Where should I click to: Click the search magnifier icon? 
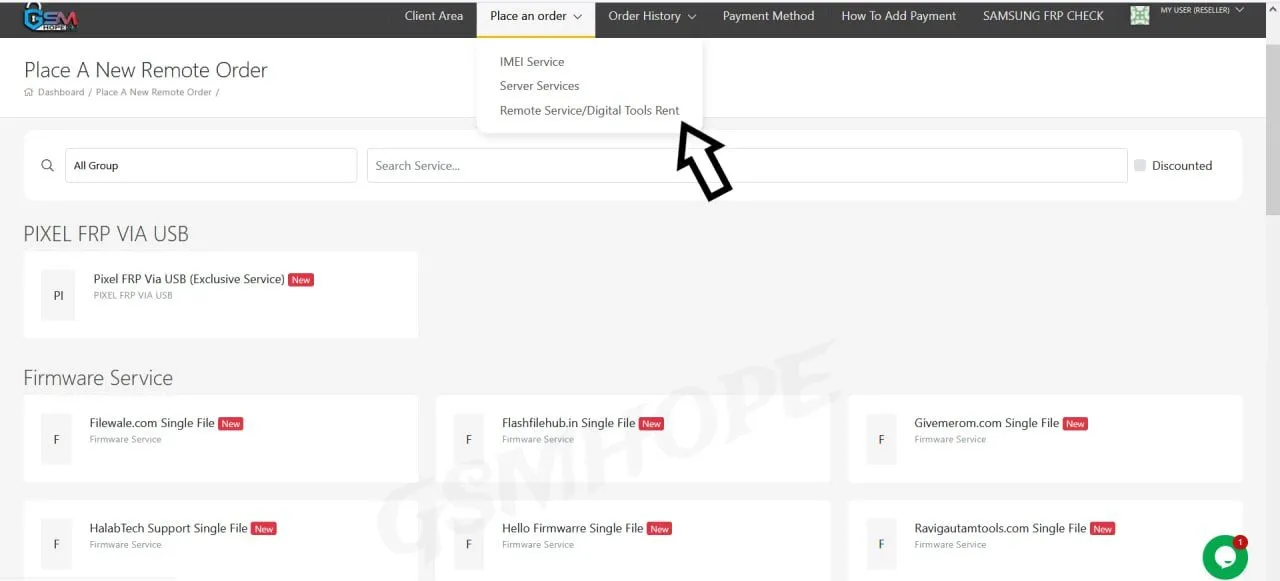pos(47,166)
